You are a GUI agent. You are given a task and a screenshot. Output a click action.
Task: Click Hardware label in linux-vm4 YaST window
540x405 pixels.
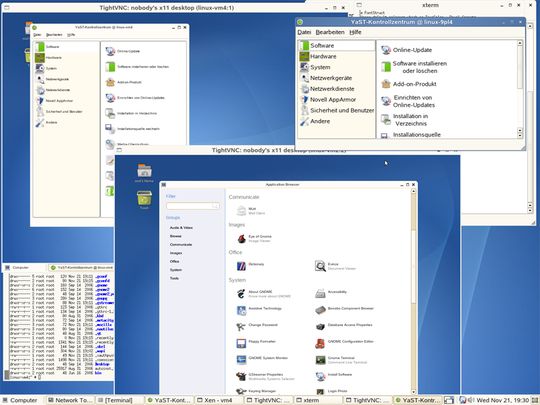[54, 58]
